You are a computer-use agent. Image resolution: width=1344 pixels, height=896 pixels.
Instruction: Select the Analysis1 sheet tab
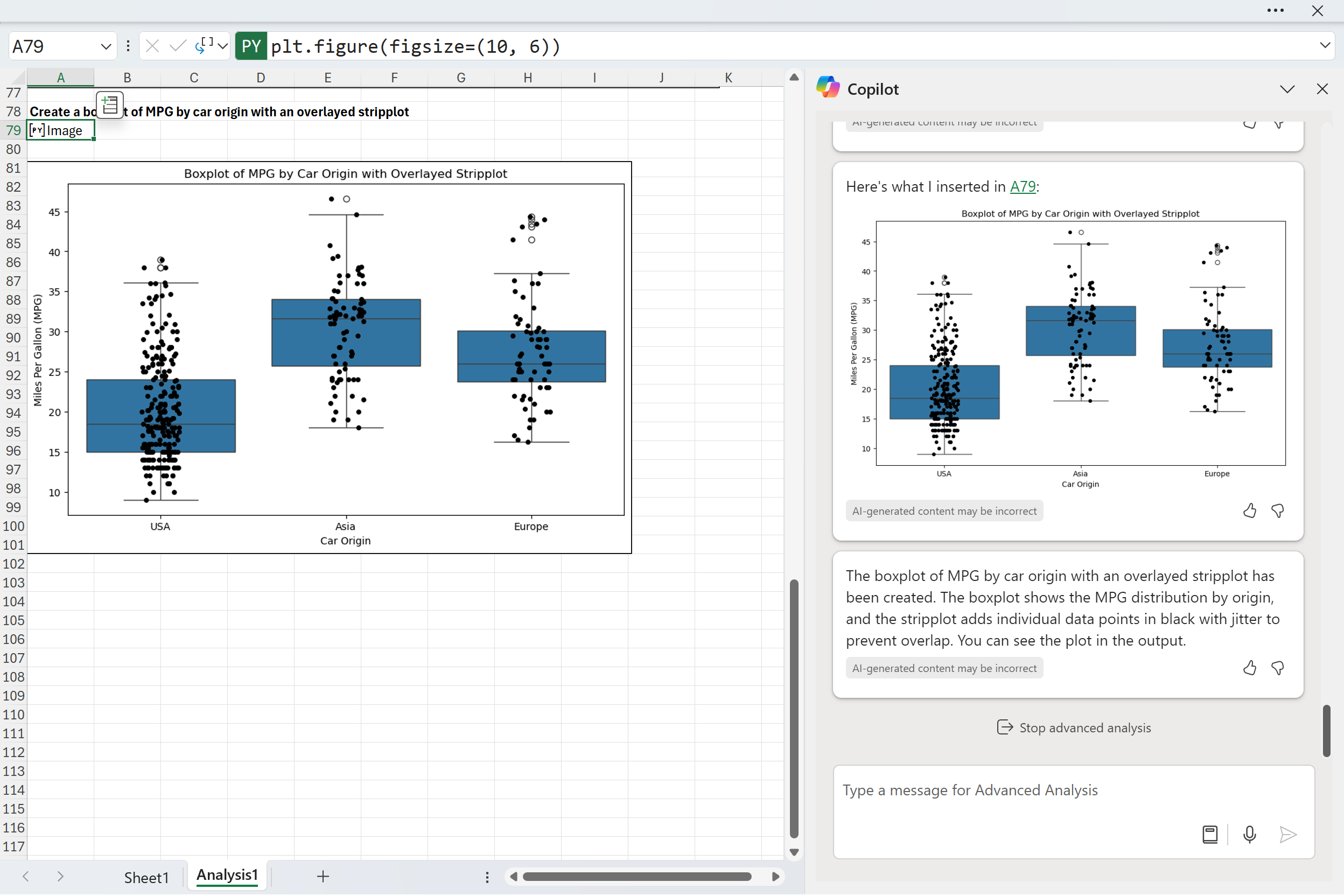[x=227, y=876]
